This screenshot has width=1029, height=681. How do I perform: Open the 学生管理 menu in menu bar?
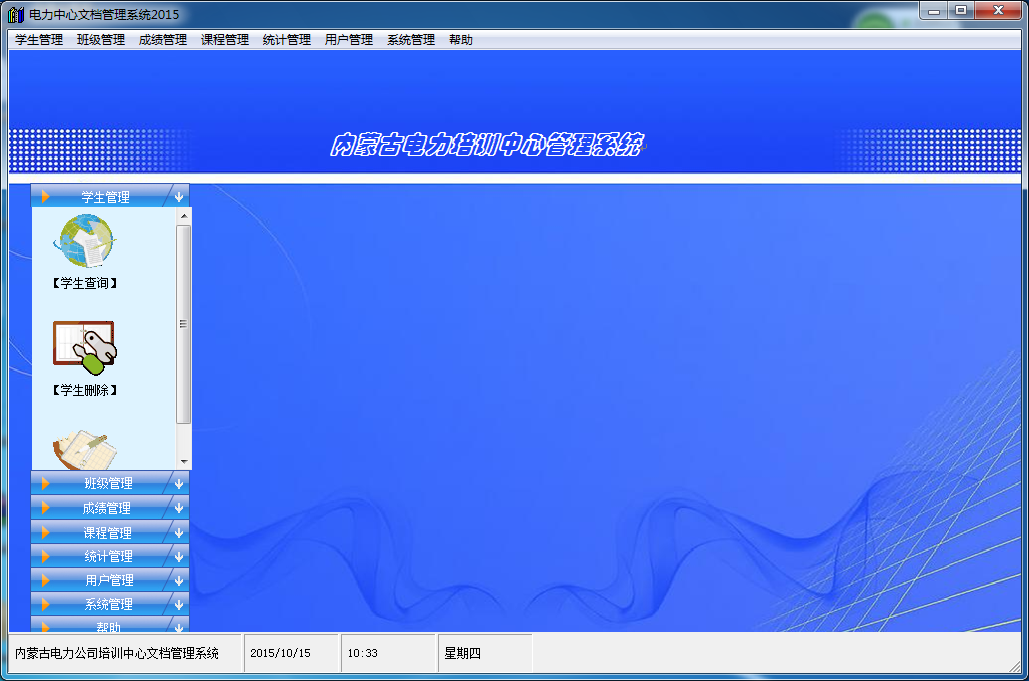tap(39, 40)
